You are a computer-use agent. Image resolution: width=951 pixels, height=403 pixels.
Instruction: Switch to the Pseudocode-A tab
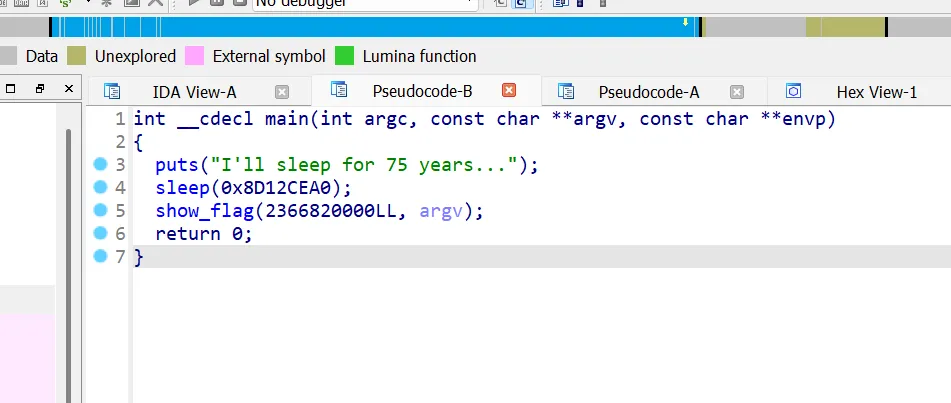click(x=648, y=92)
